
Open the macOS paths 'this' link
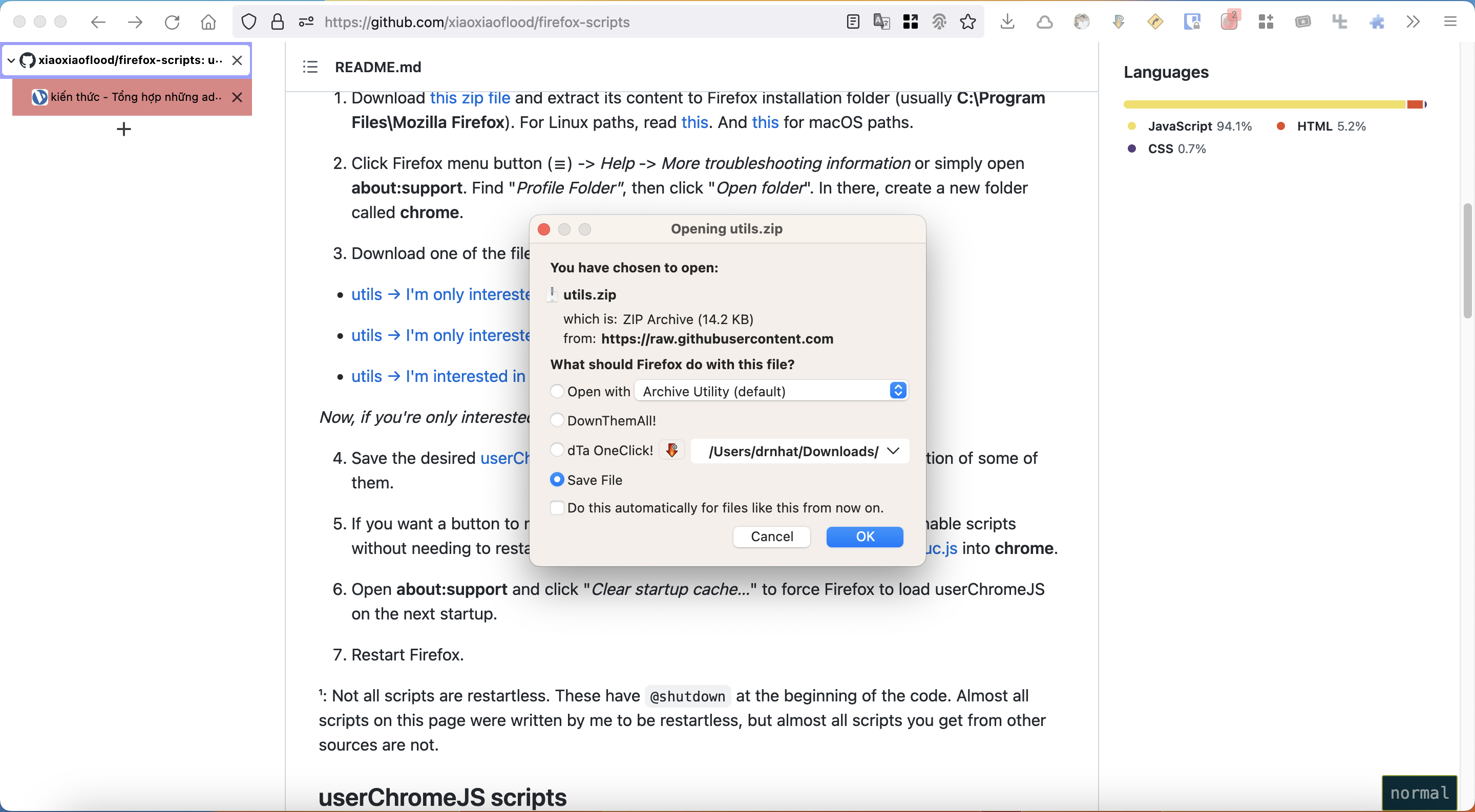click(765, 122)
